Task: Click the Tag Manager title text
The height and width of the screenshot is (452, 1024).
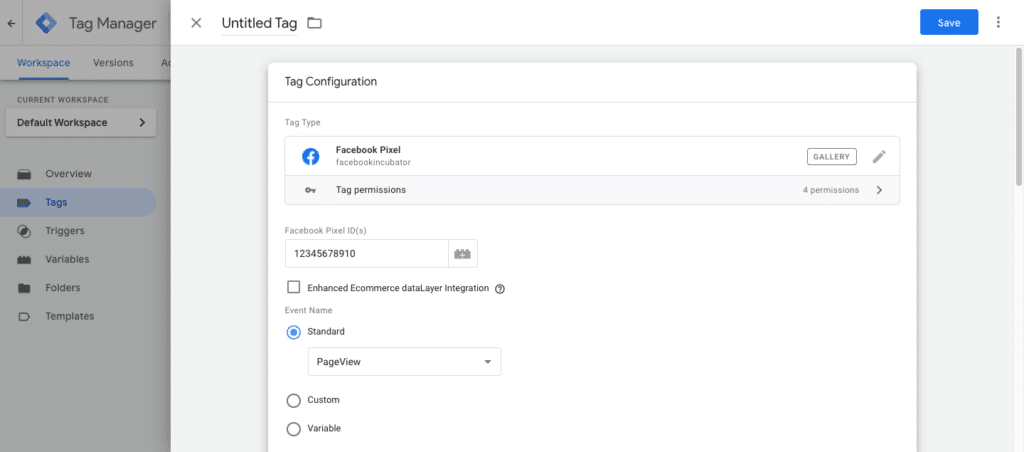Action: tap(113, 24)
